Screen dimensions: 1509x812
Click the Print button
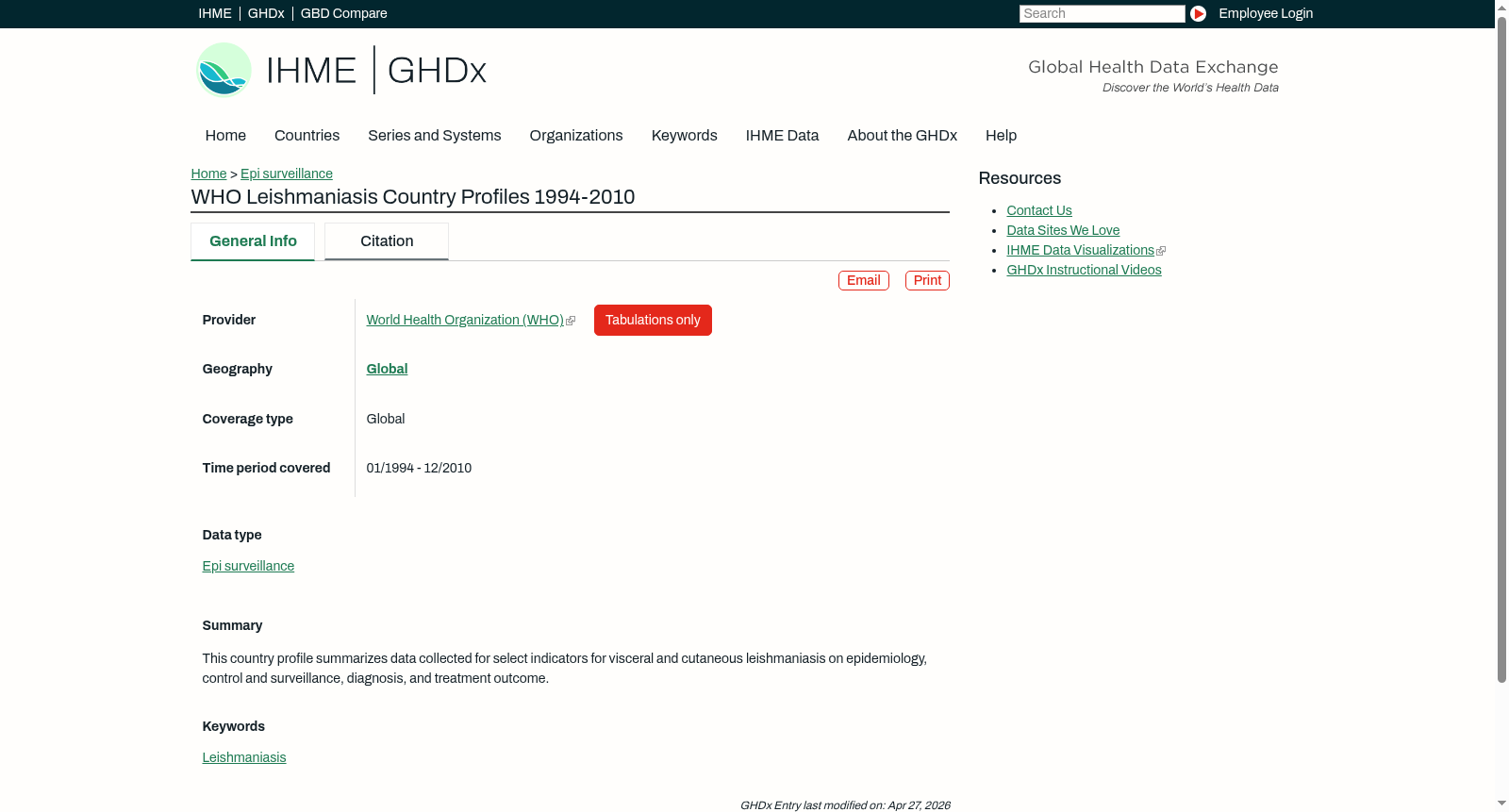click(927, 281)
